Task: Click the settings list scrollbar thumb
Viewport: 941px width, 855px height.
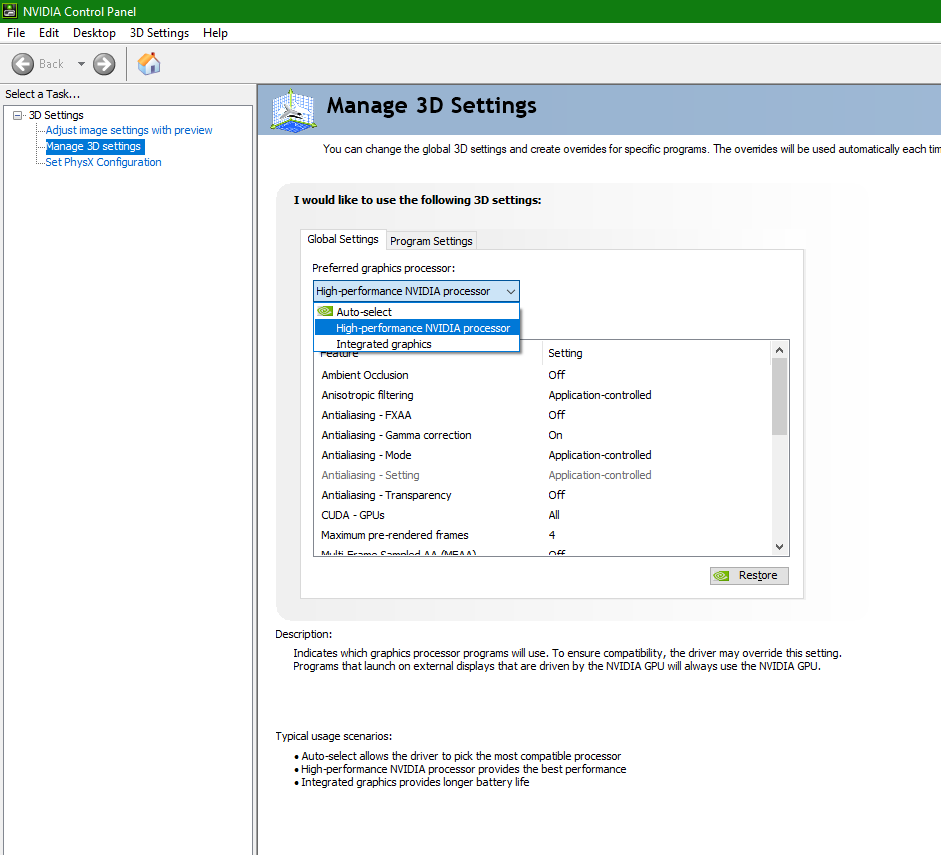Action: click(x=779, y=396)
